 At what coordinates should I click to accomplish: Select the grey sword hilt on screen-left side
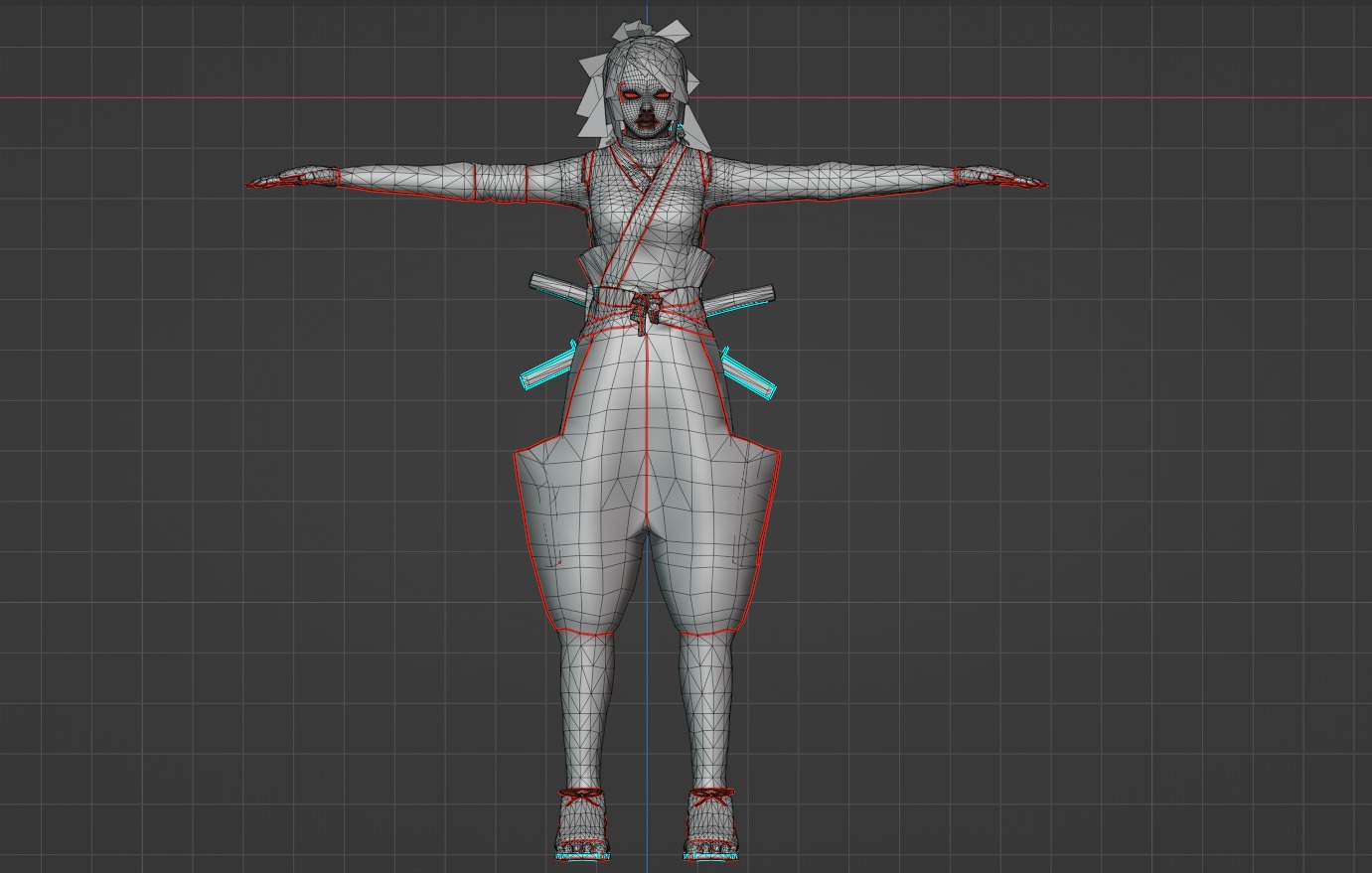pyautogui.click(x=558, y=287)
